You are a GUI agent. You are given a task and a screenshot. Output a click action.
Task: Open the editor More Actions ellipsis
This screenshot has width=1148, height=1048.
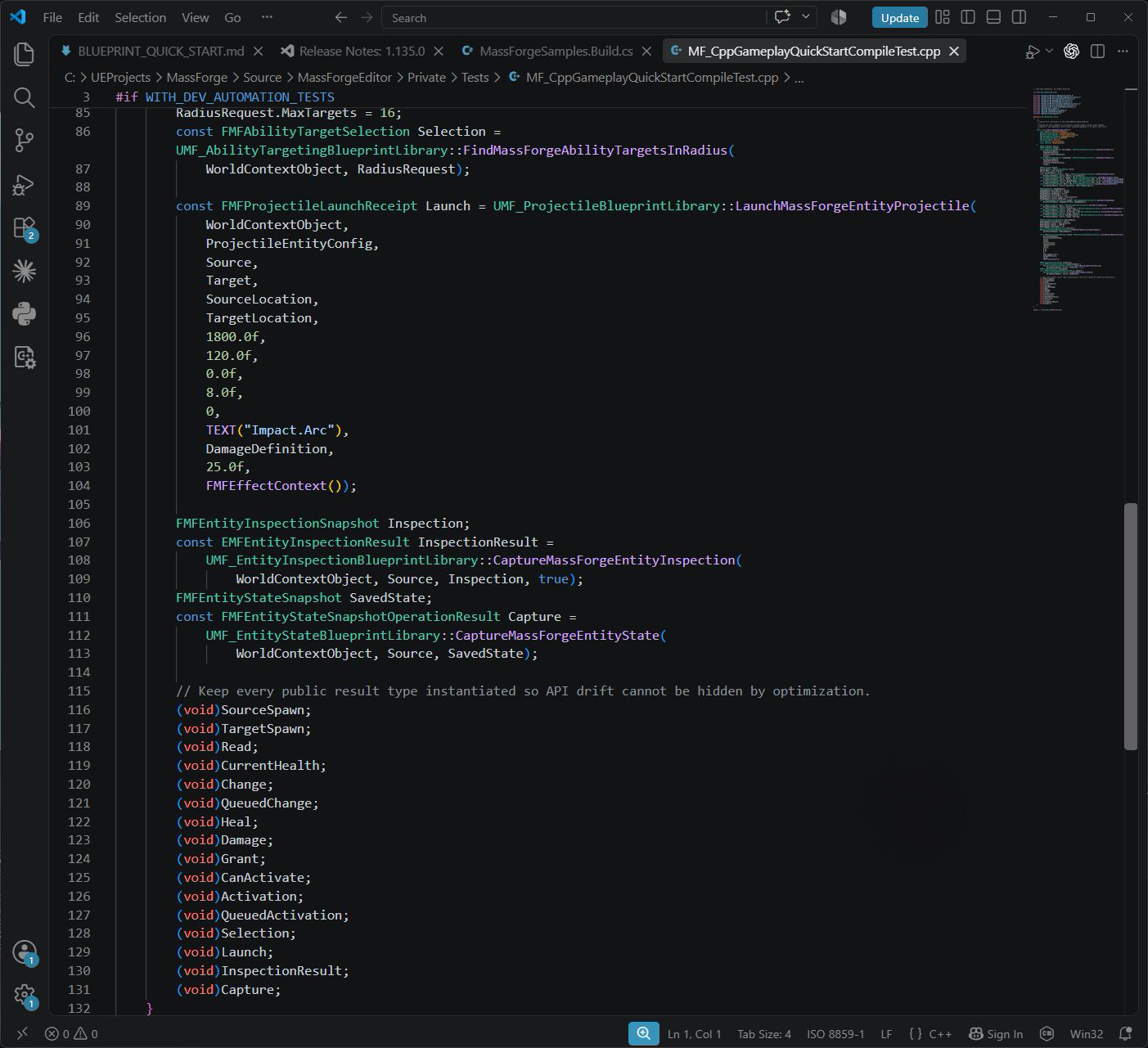pyautogui.click(x=1123, y=52)
